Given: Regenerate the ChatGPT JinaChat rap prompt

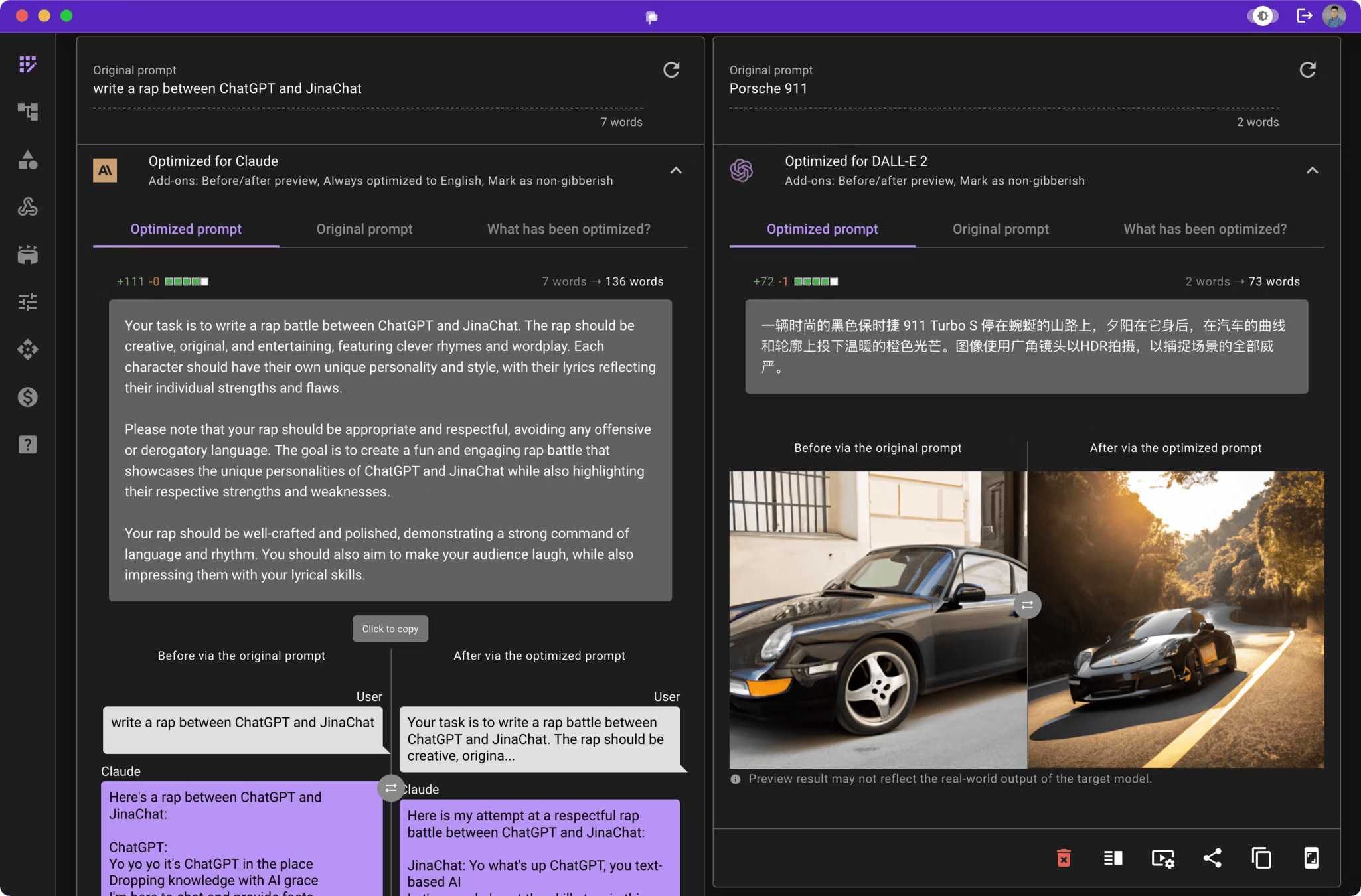Looking at the screenshot, I should [671, 70].
